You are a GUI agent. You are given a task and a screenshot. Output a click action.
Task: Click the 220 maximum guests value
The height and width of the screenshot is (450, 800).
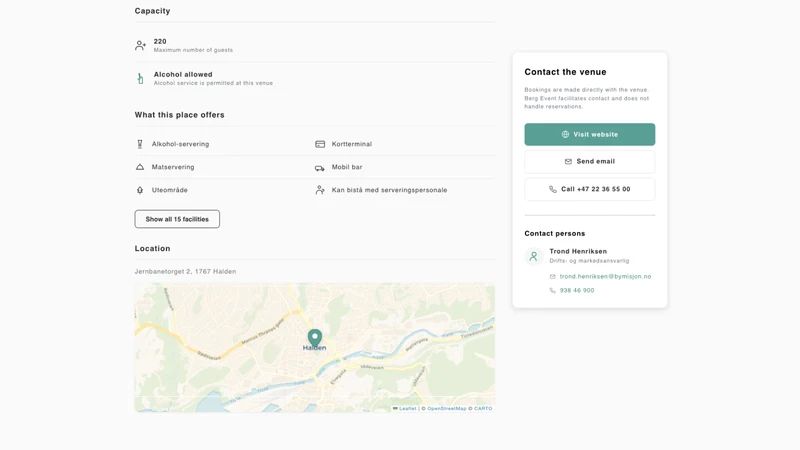[160, 41]
